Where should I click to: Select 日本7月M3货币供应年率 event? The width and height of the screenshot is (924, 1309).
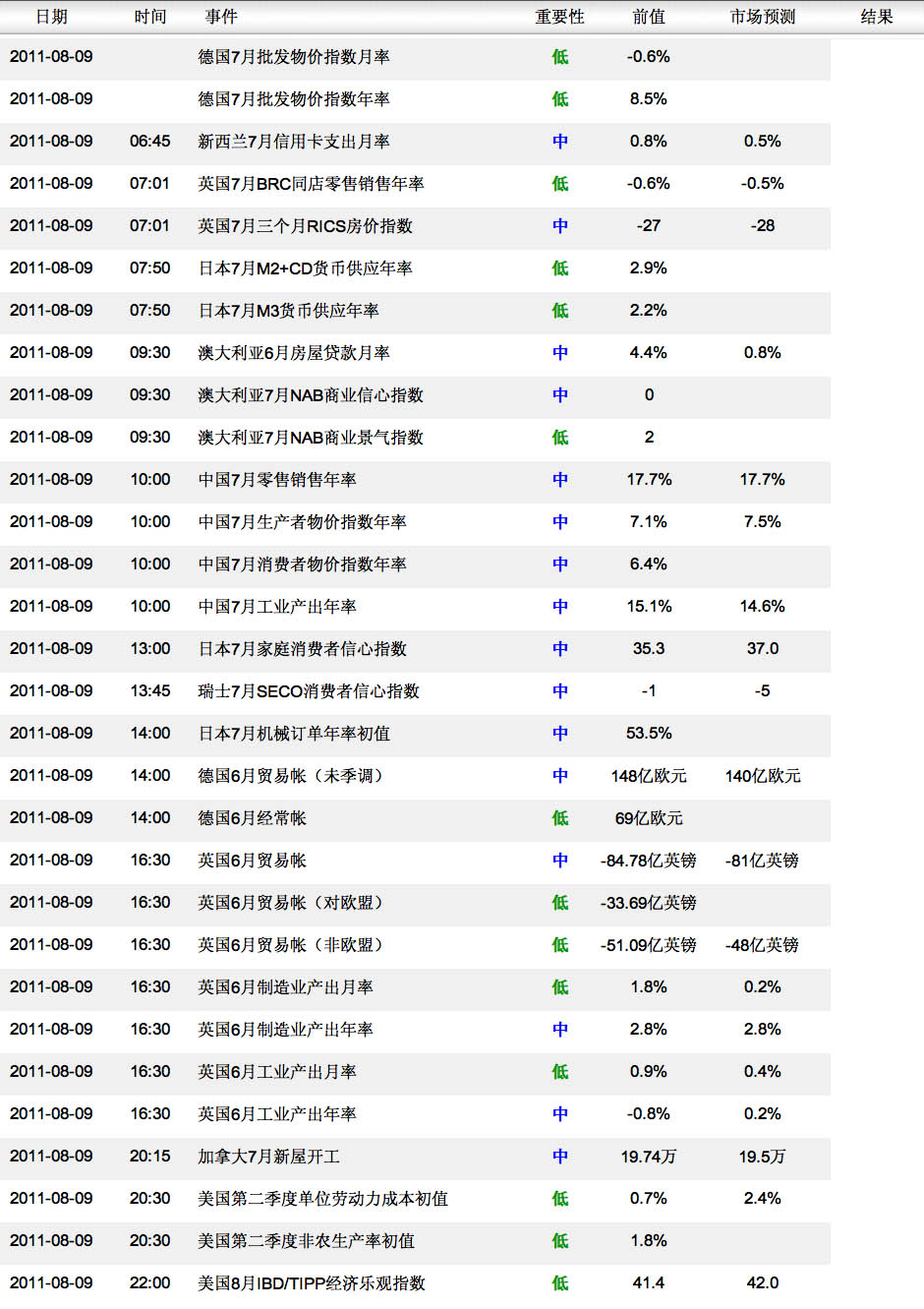288,311
